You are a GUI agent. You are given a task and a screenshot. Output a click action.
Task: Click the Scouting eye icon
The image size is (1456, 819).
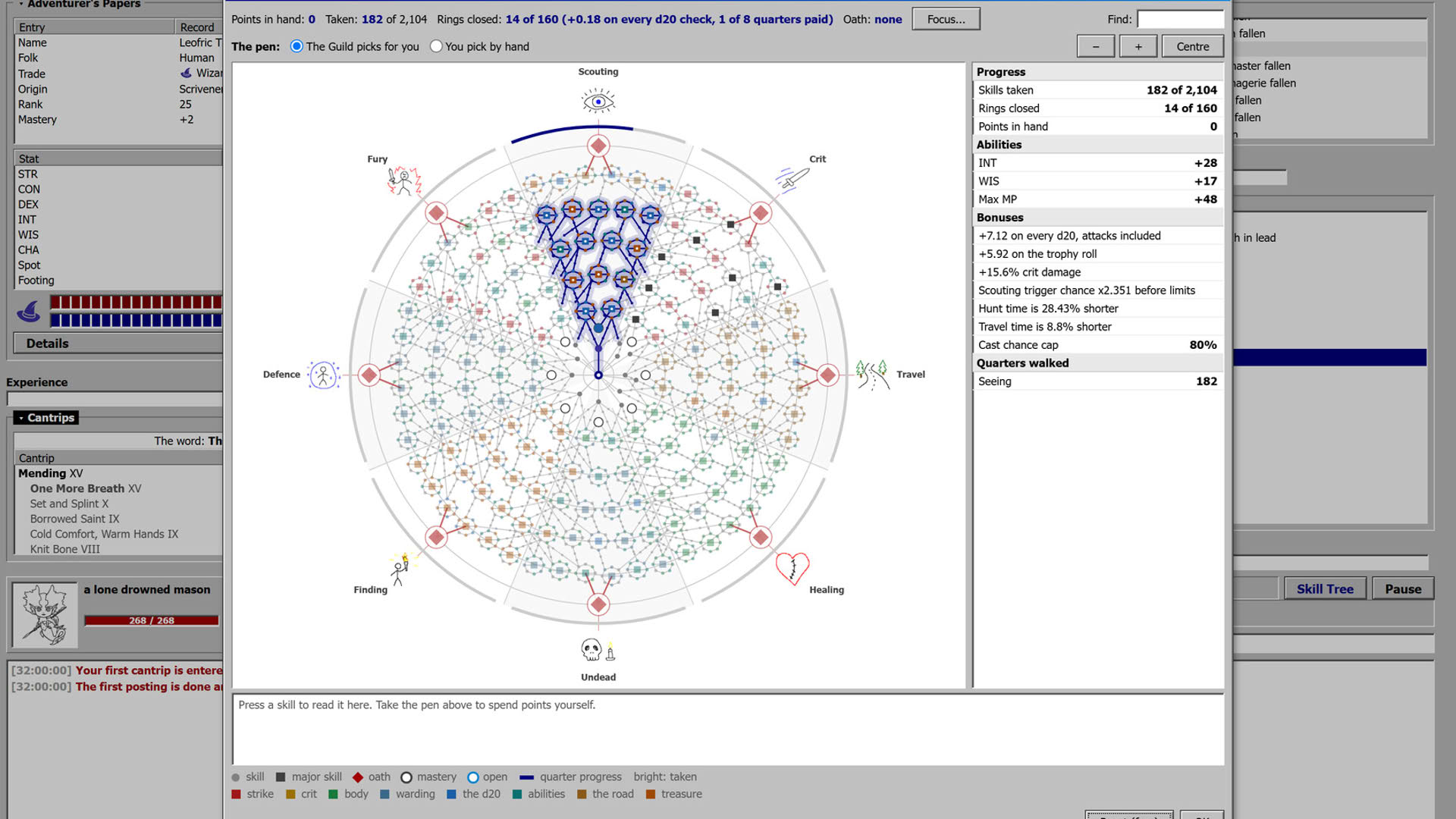pos(598,101)
